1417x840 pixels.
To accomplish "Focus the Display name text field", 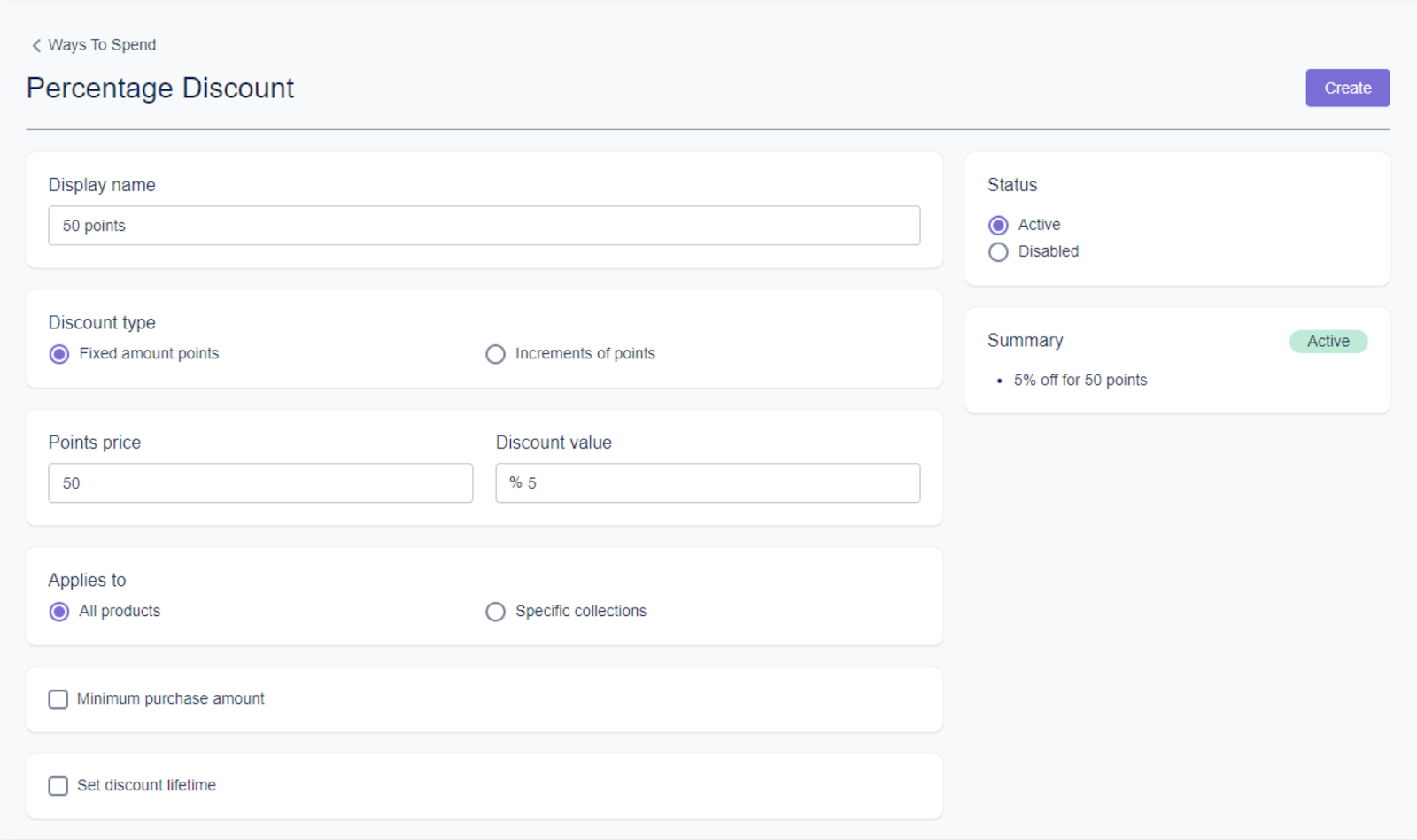I will click(x=484, y=226).
